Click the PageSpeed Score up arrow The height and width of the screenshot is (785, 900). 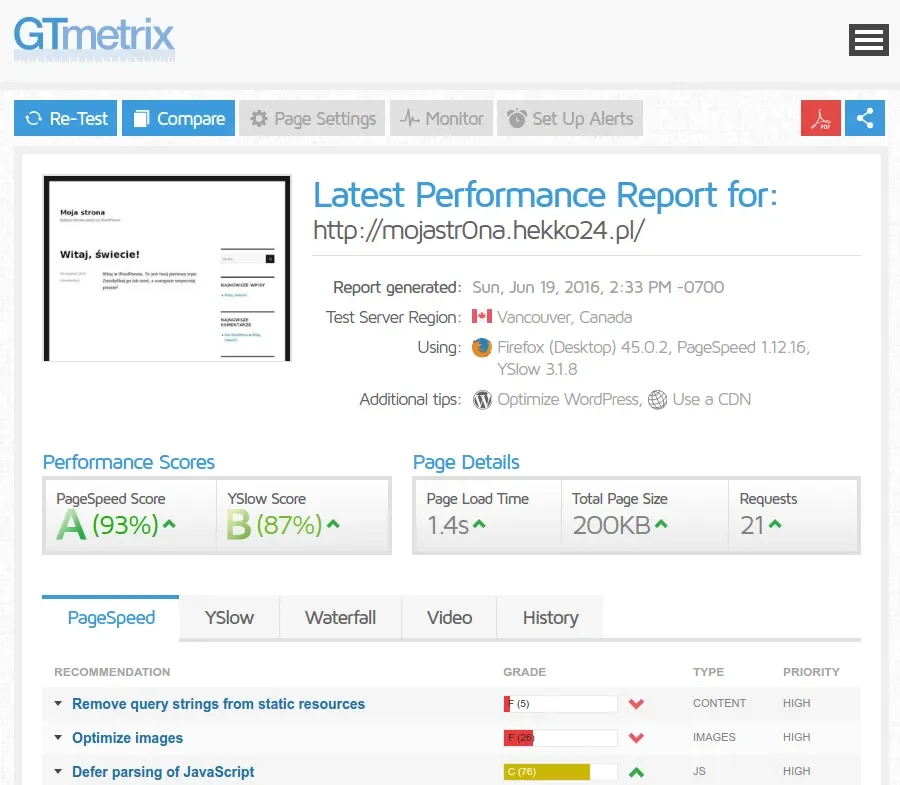tap(169, 523)
